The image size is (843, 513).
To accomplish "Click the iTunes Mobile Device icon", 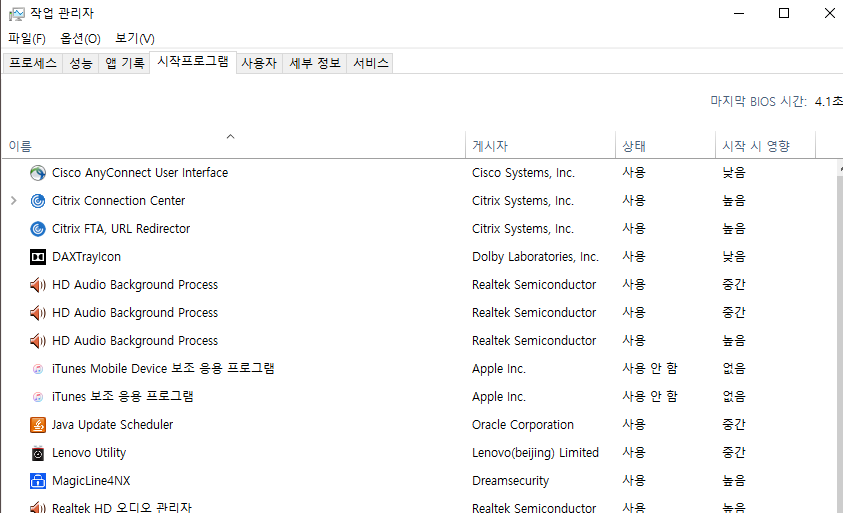I will click(38, 369).
